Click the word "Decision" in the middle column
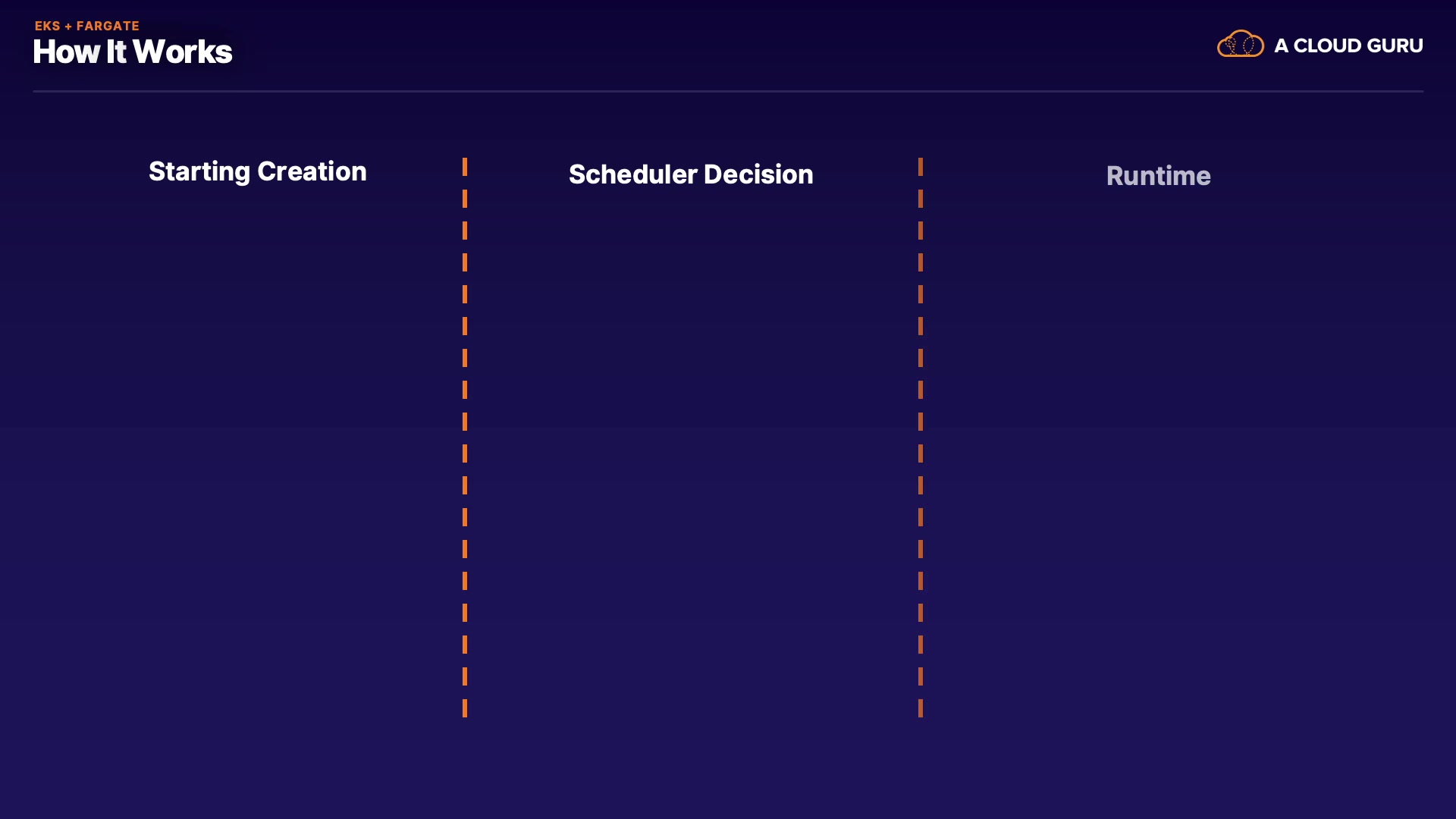The width and height of the screenshot is (1456, 819). pos(758,174)
